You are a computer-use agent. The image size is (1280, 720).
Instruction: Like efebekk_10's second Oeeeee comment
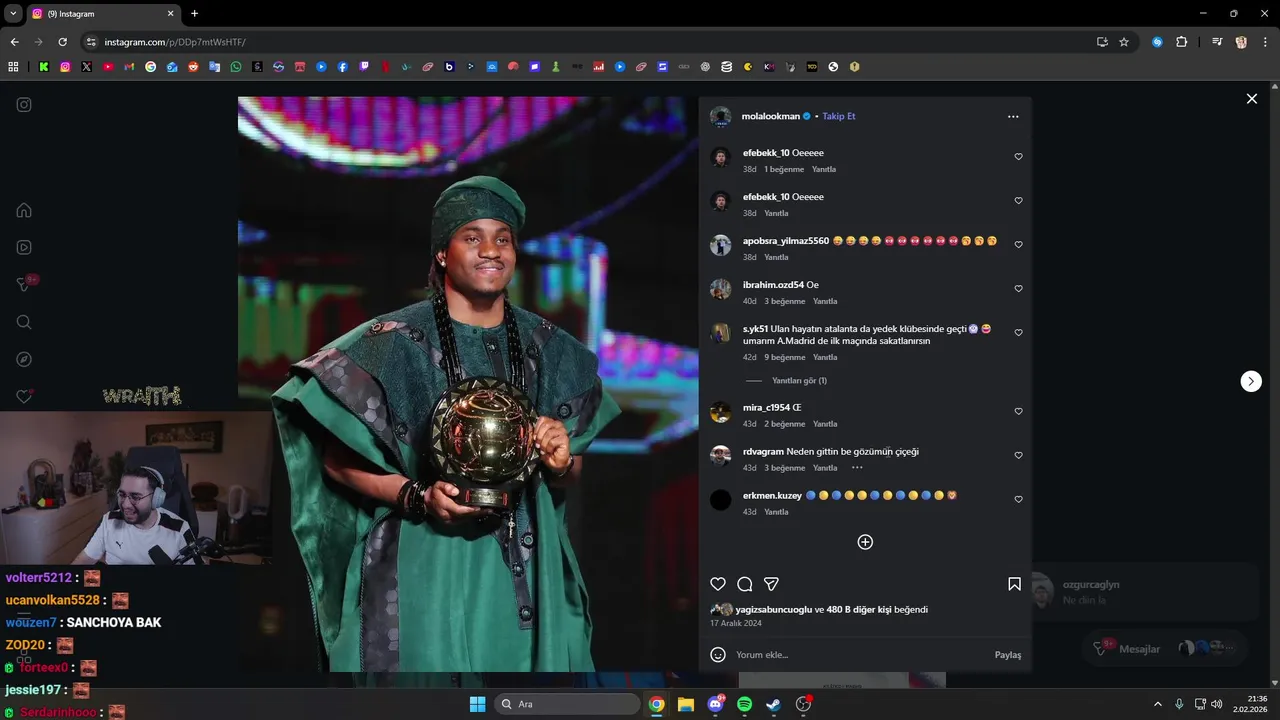[x=1019, y=201]
